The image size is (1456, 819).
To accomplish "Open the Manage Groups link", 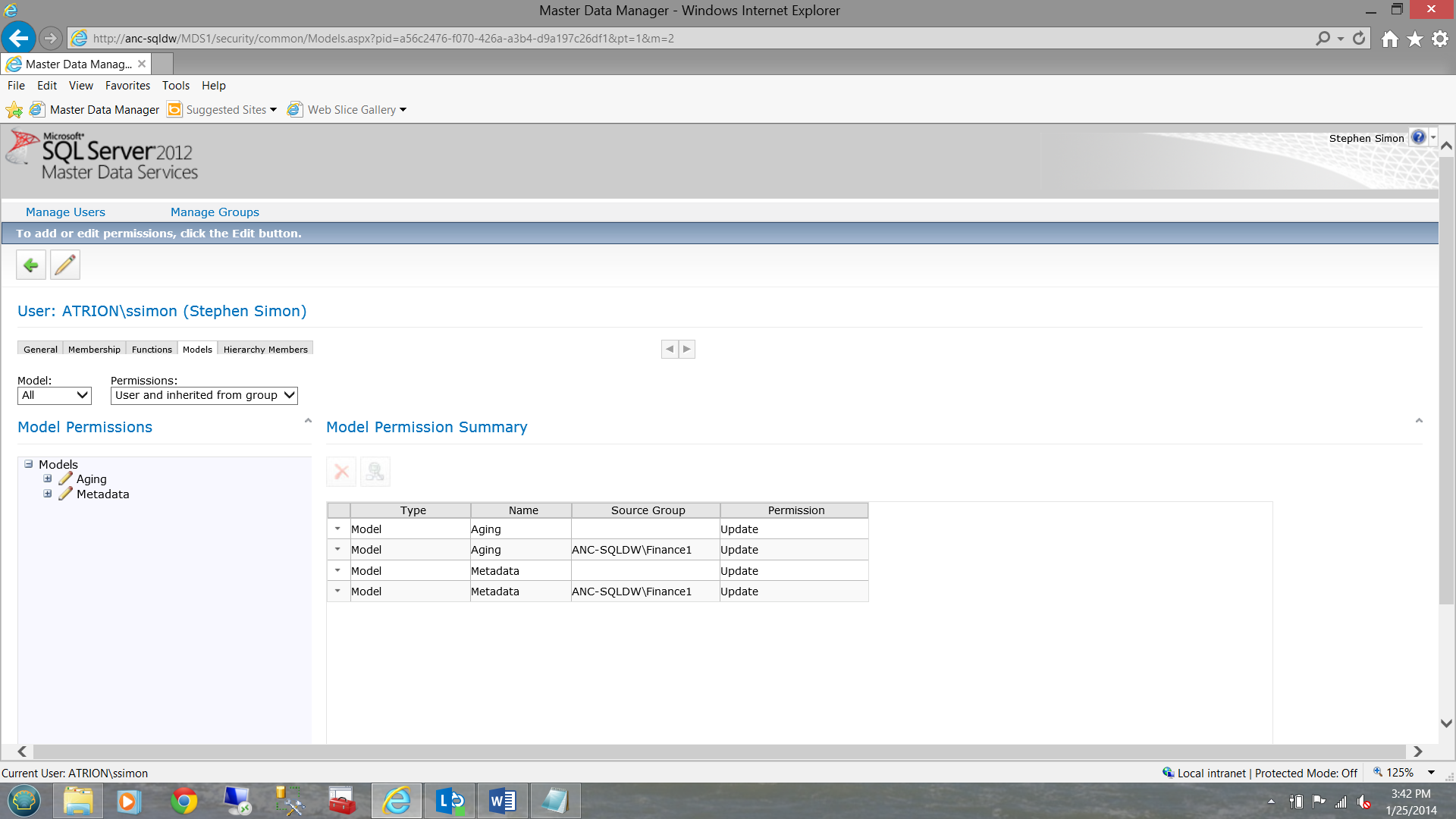I will coord(215,212).
